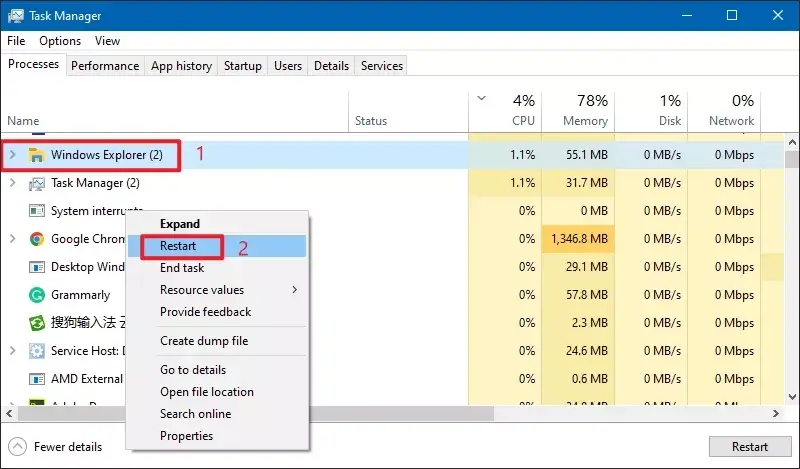
Task: Click the 1,346.8 MB memory cell
Action: point(579,239)
